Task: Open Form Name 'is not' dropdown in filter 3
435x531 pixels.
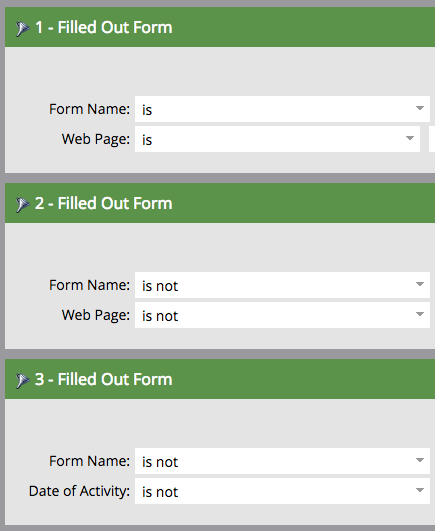Action: pos(282,461)
